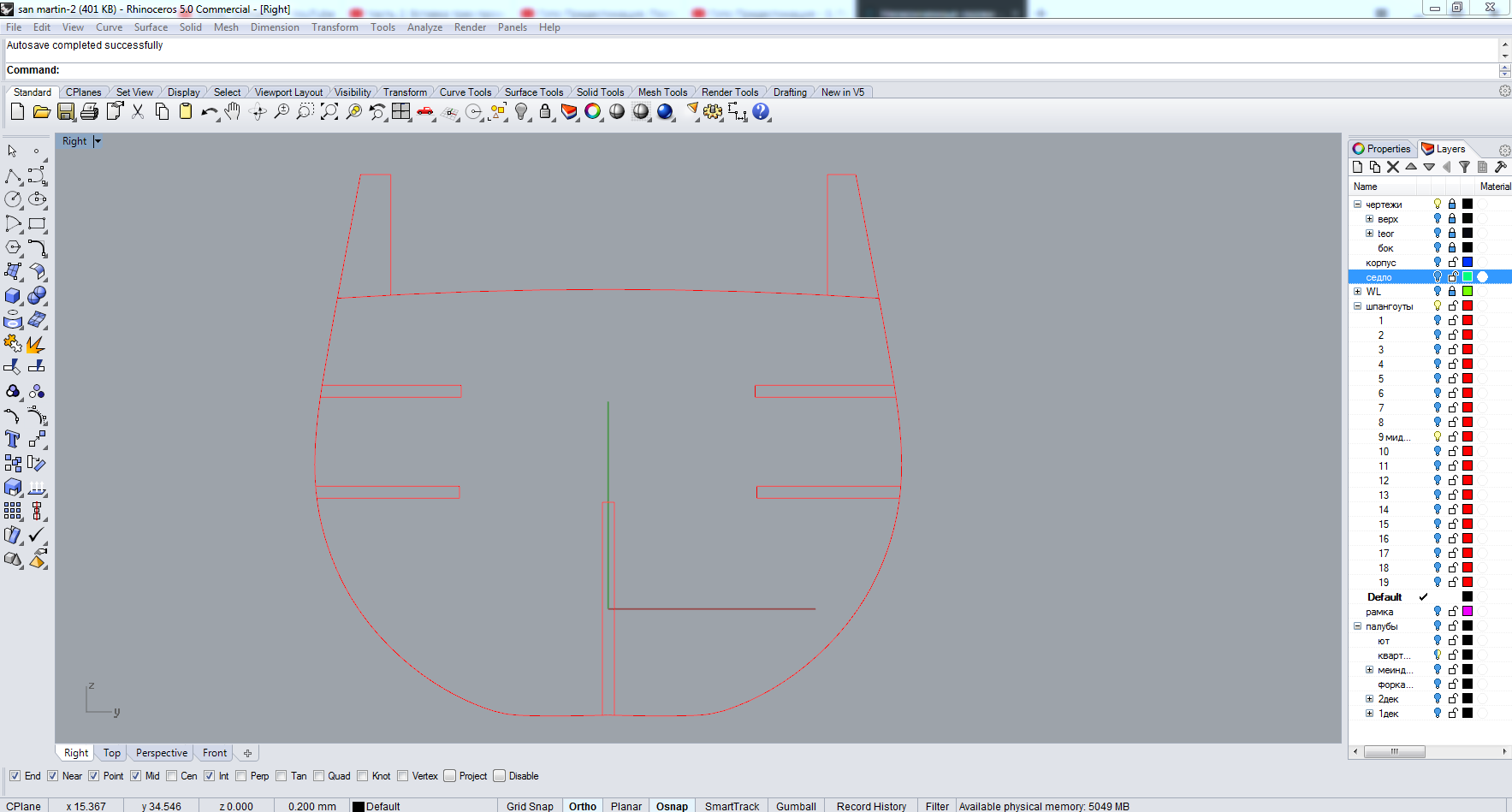This screenshot has width=1512, height=812.
Task: Open the Surface menu
Action: (x=151, y=27)
